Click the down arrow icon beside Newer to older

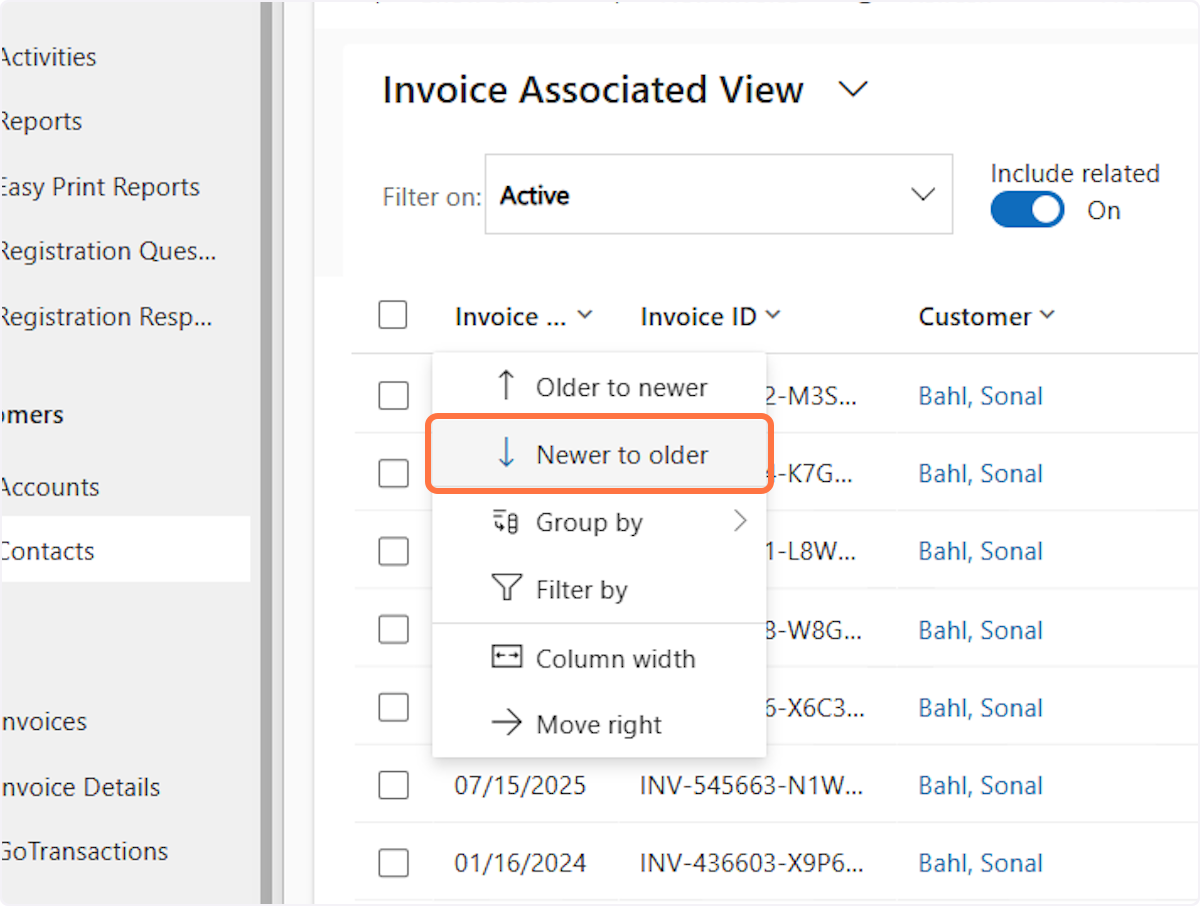(x=507, y=454)
